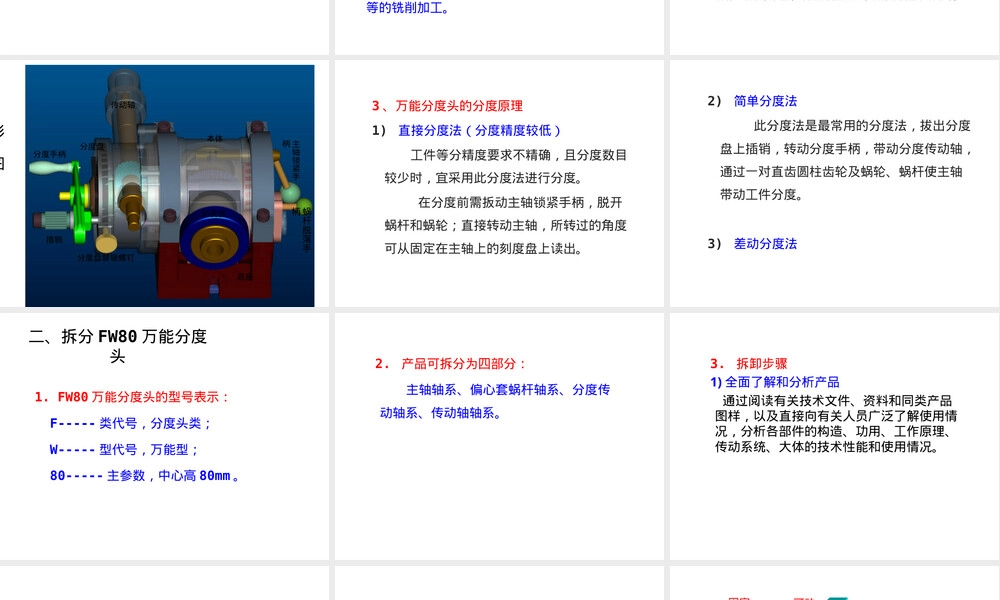1000x600 pixels.
Task: Select the slide titled 拆分 FW80 万能分度头
Action: 165,436
